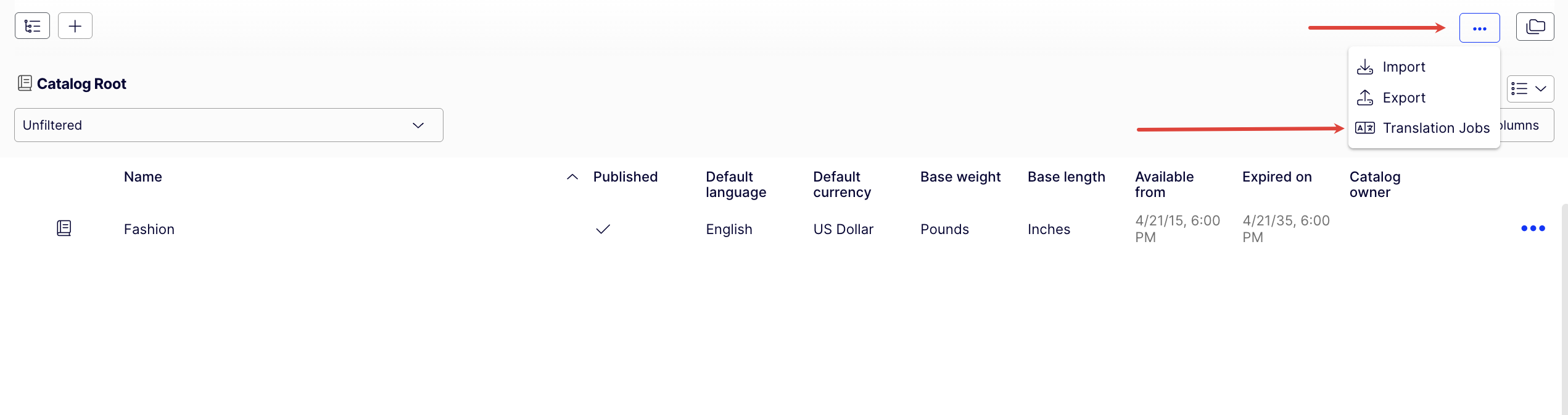Open the Fashion row ellipsis options
This screenshot has height=415, width=1568.
[1533, 228]
